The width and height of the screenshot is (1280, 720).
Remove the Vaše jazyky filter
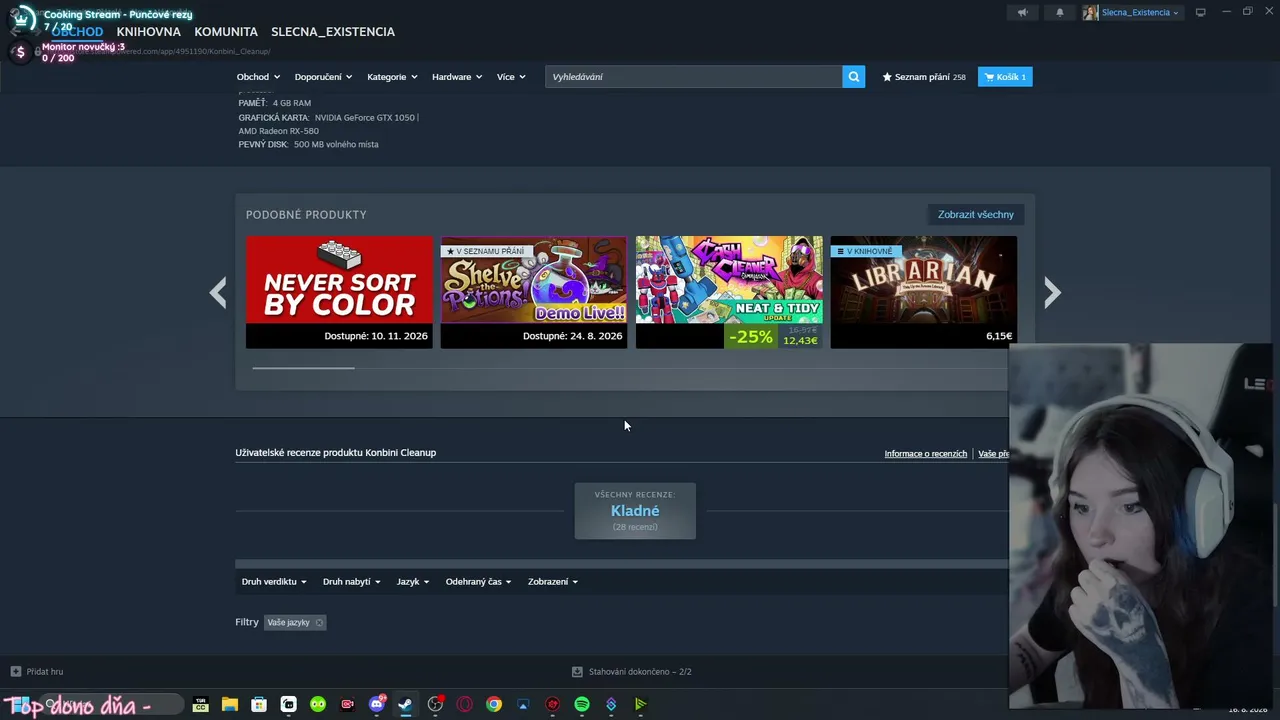(x=319, y=622)
